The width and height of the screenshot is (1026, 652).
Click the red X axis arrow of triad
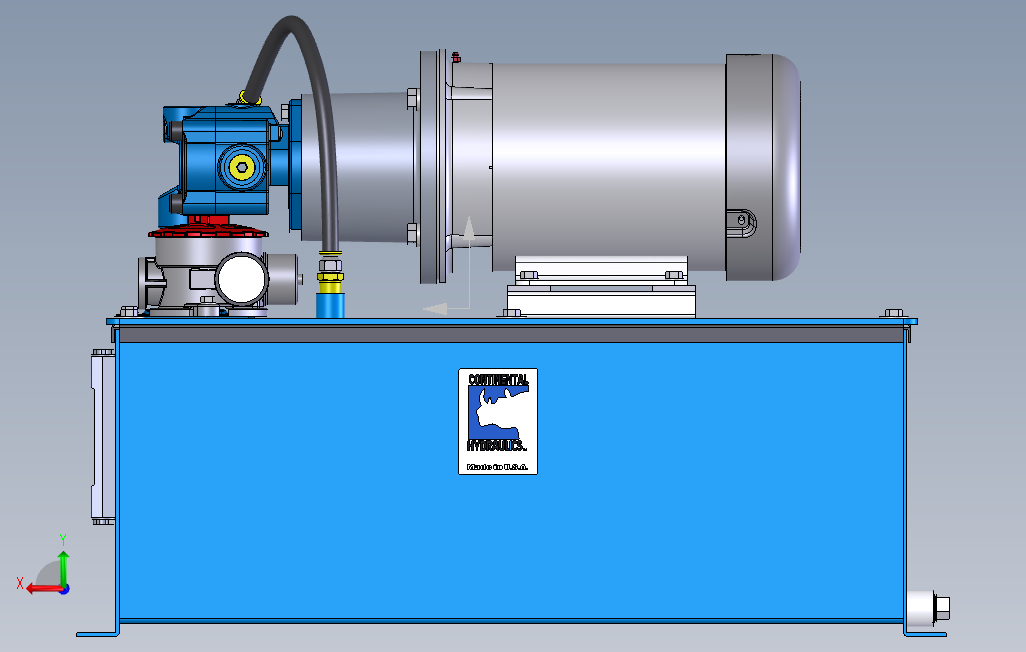pos(44,589)
